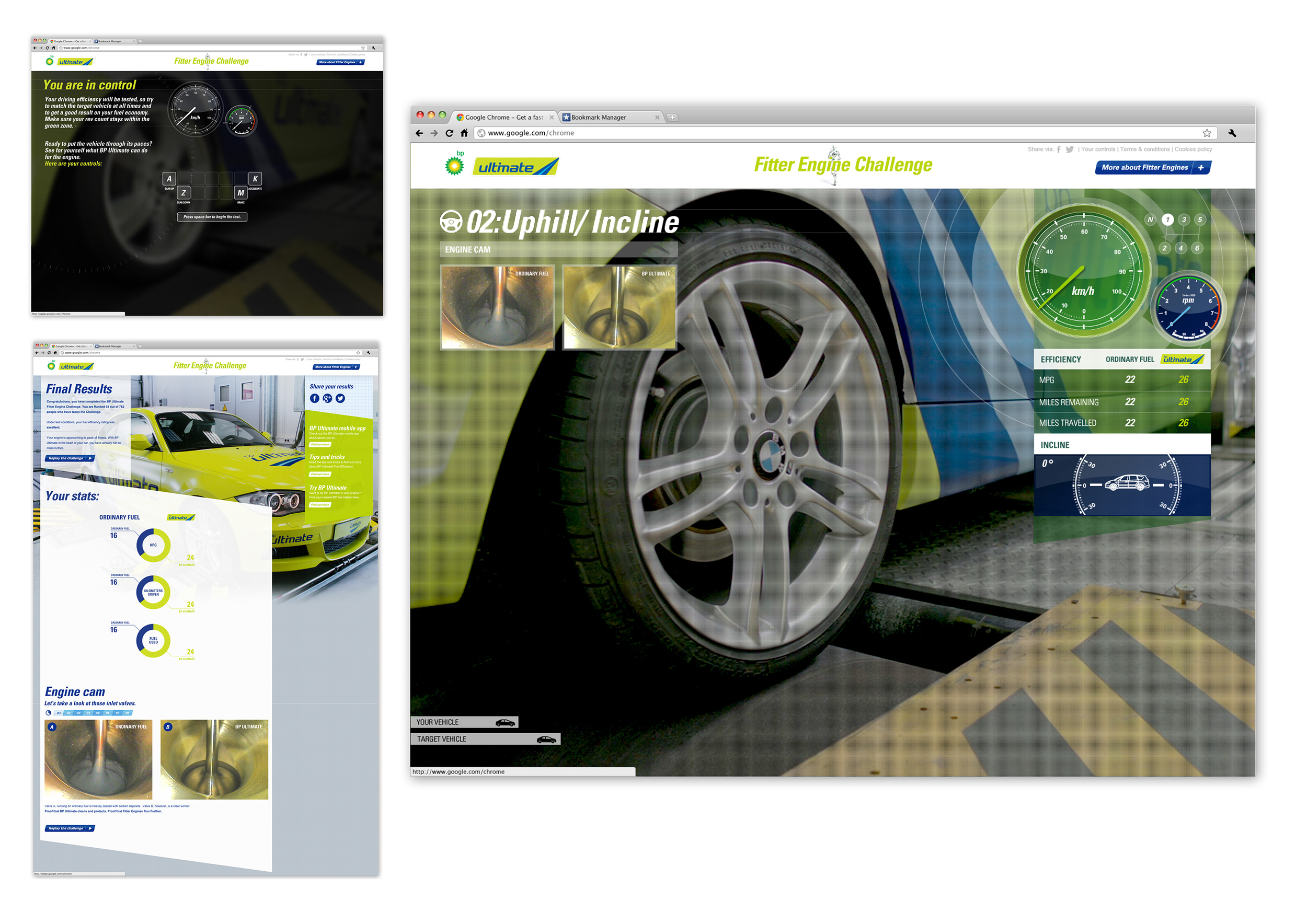The height and width of the screenshot is (924, 1307).
Task: Select gear 1 on the gear selector
Action: [x=1167, y=220]
